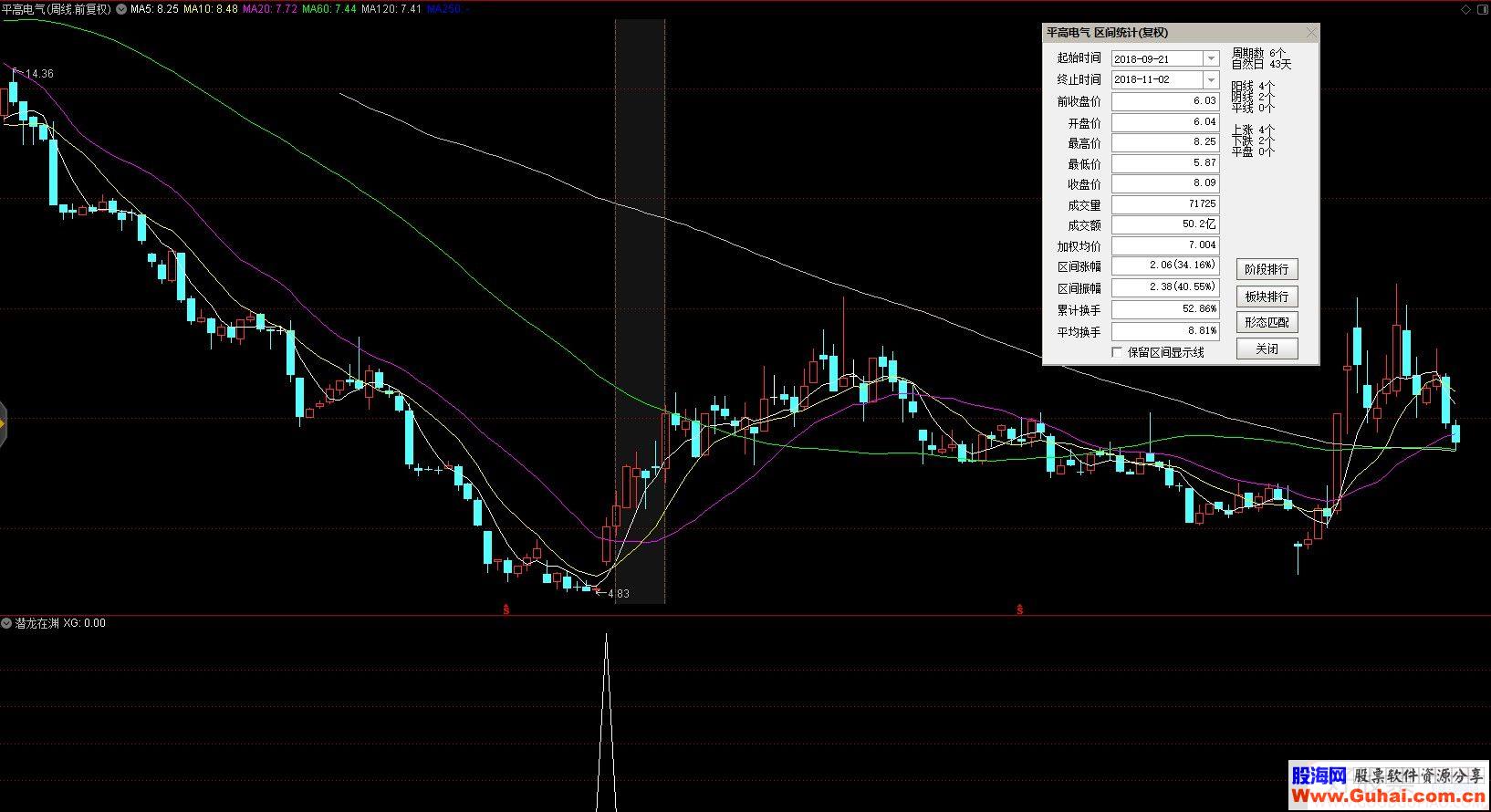This screenshot has height=812, width=1491.
Task: Click the 开盘价 value 6.04
Action: click(1165, 122)
